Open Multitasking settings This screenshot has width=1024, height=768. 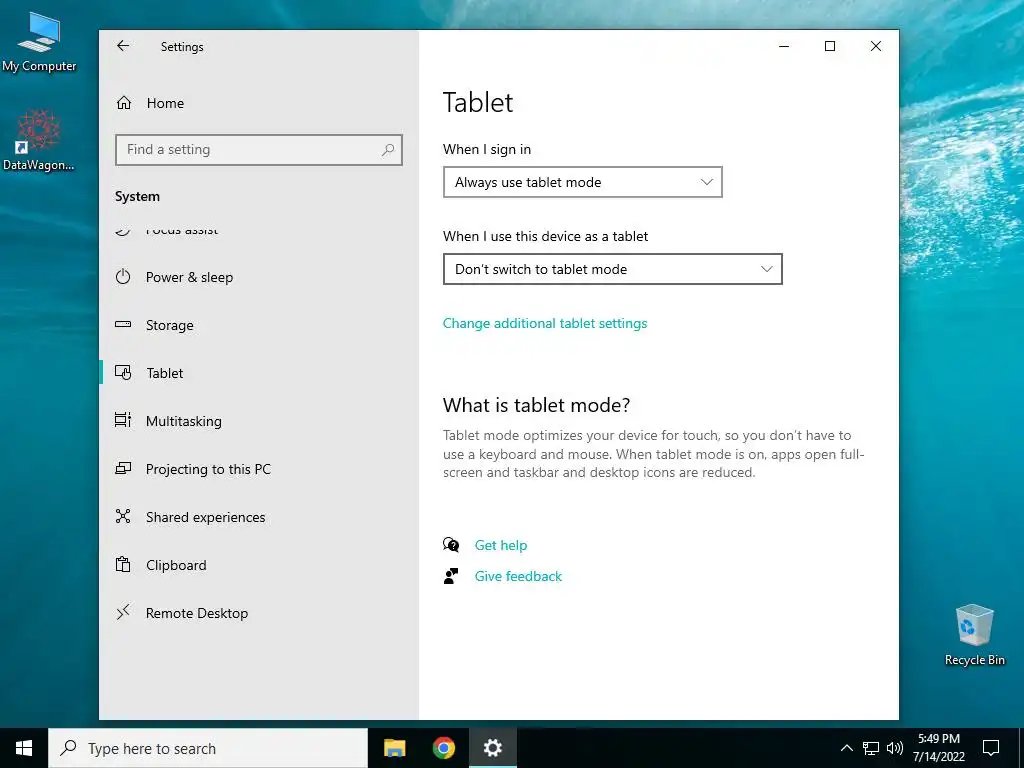click(259, 421)
